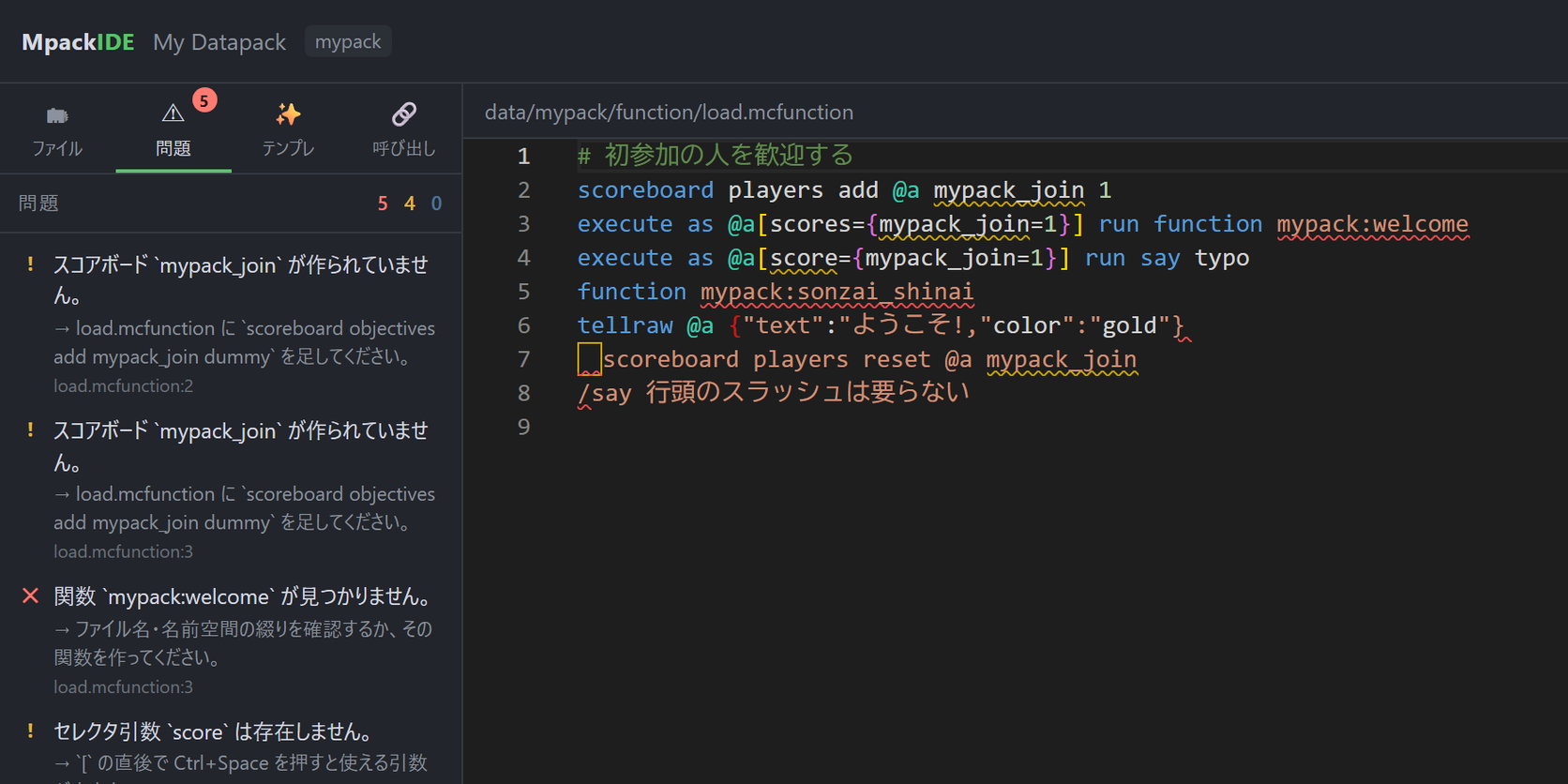The image size is (1568, 784).
Task: Click the warning icon for load.mcfunction:3 scoreboard problem
Action: click(x=30, y=430)
